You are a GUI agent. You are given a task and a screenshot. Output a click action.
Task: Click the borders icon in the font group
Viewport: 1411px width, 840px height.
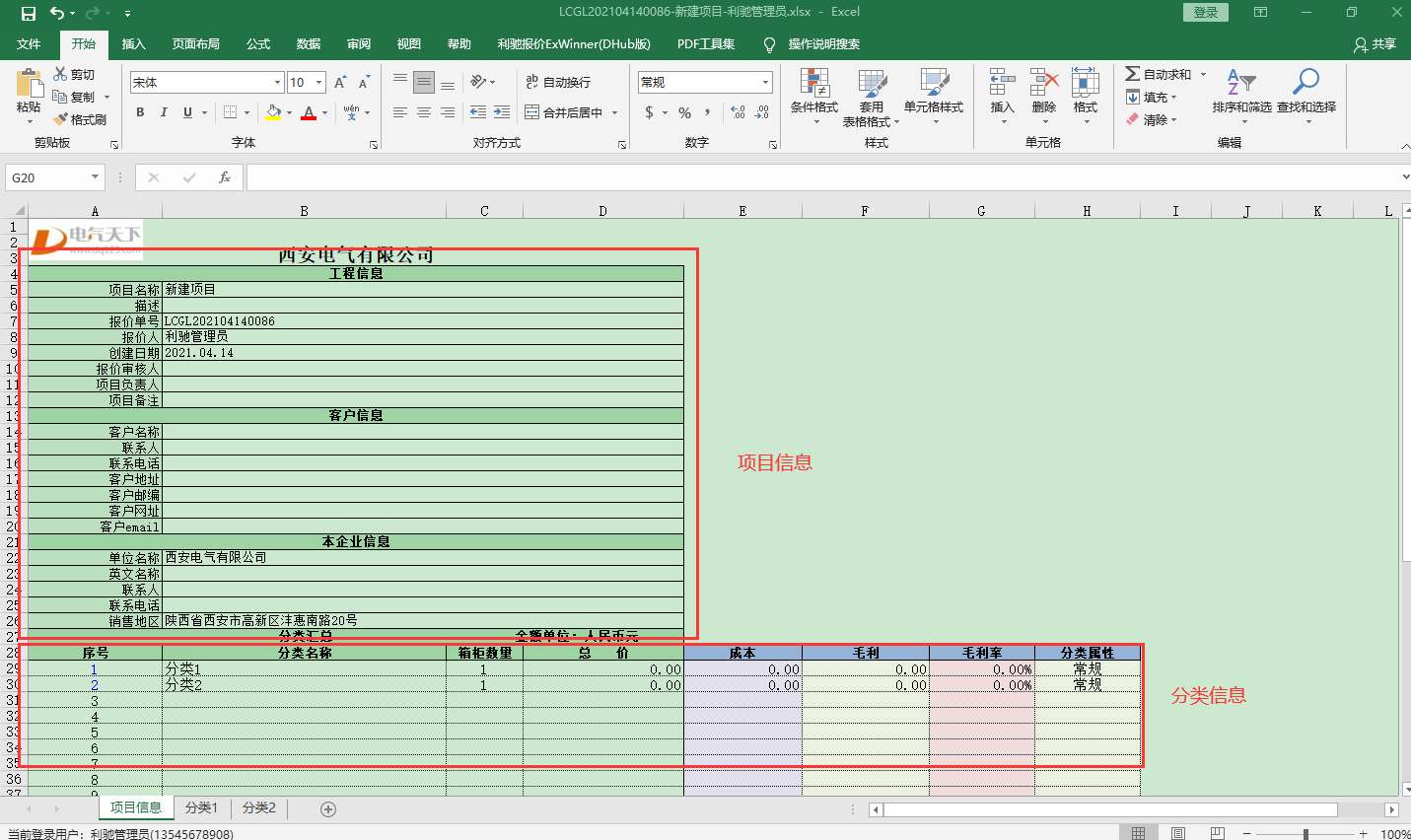(x=230, y=112)
